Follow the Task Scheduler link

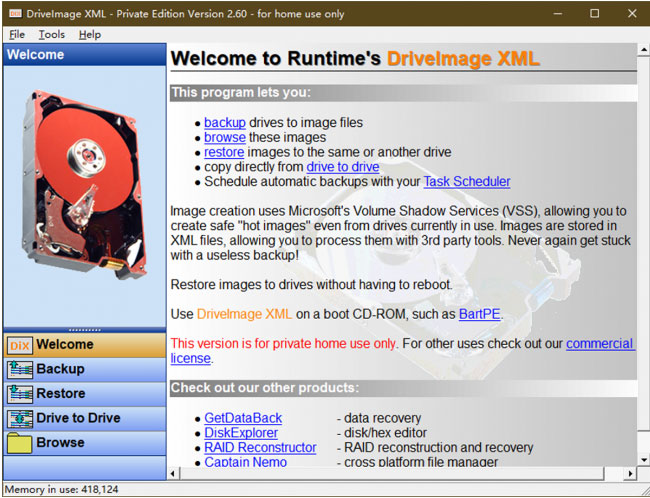point(467,182)
